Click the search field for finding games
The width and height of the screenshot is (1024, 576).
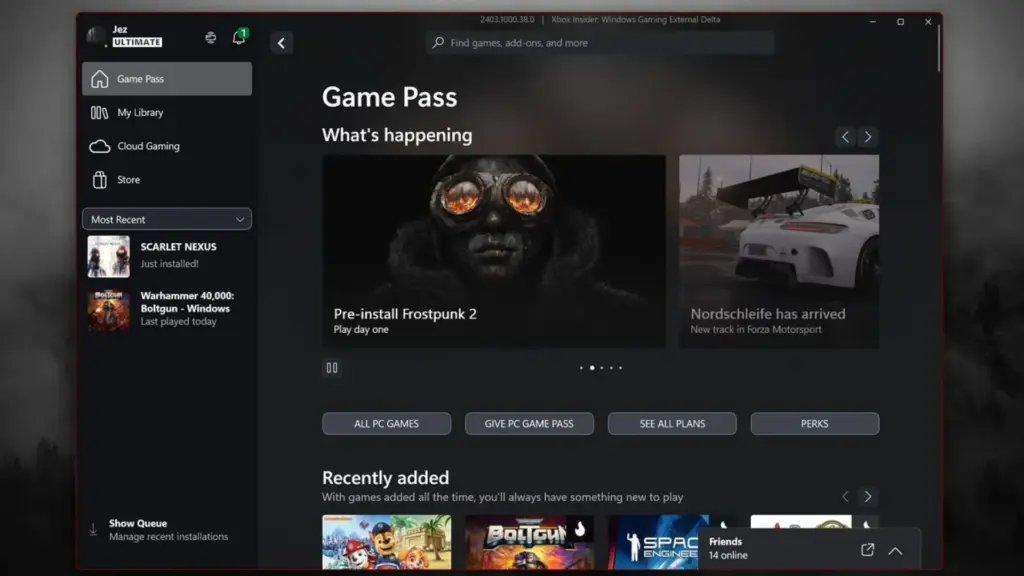coord(600,43)
